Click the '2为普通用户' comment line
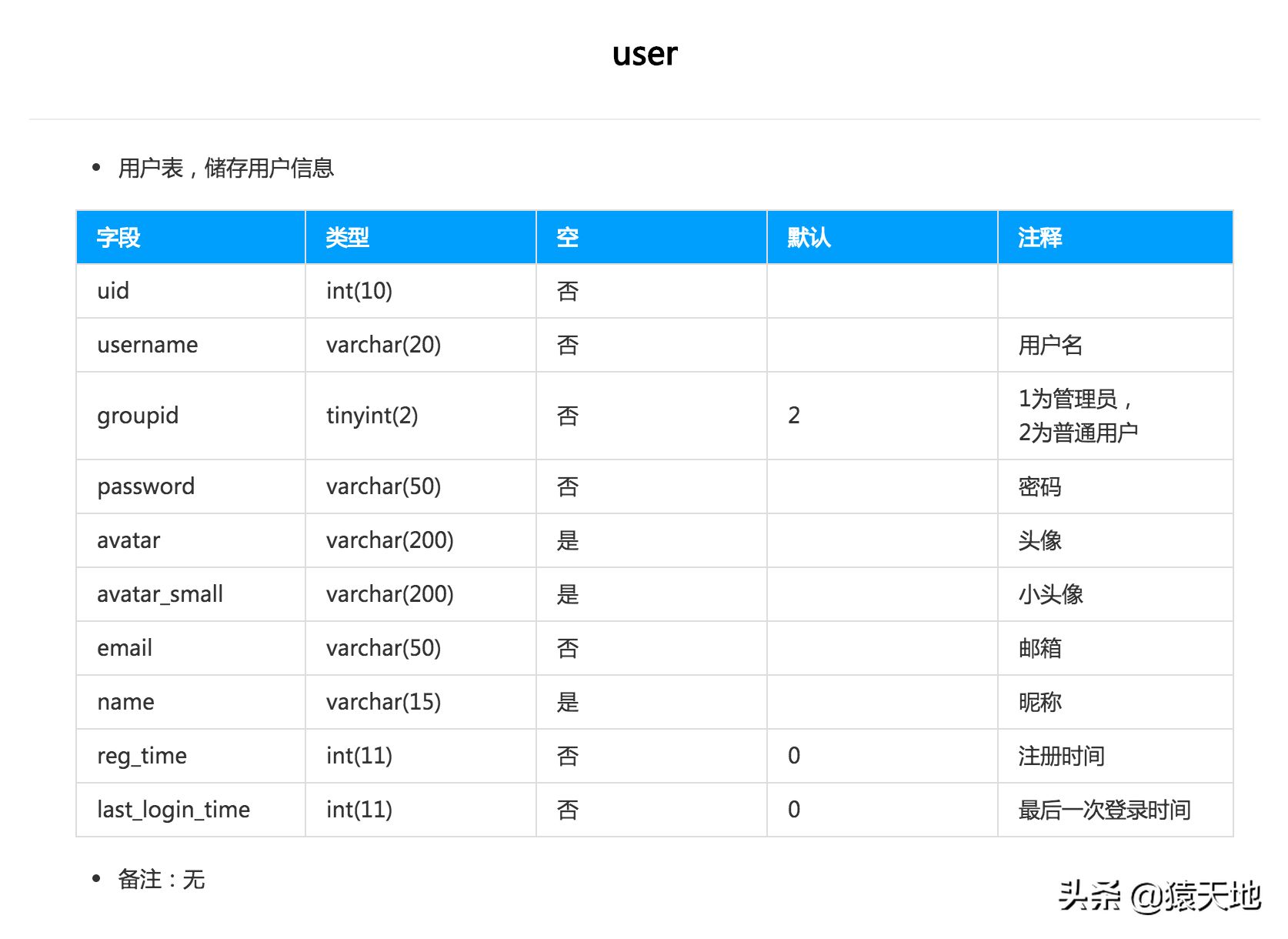This screenshot has height=939, width=1288. click(x=1078, y=433)
